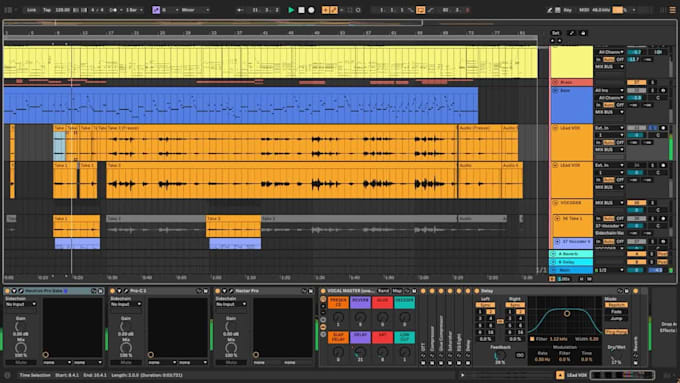The image size is (680, 383).
Task: Open Neutron Pro Gate sidechain No Input dropdown
Action: pos(20,304)
